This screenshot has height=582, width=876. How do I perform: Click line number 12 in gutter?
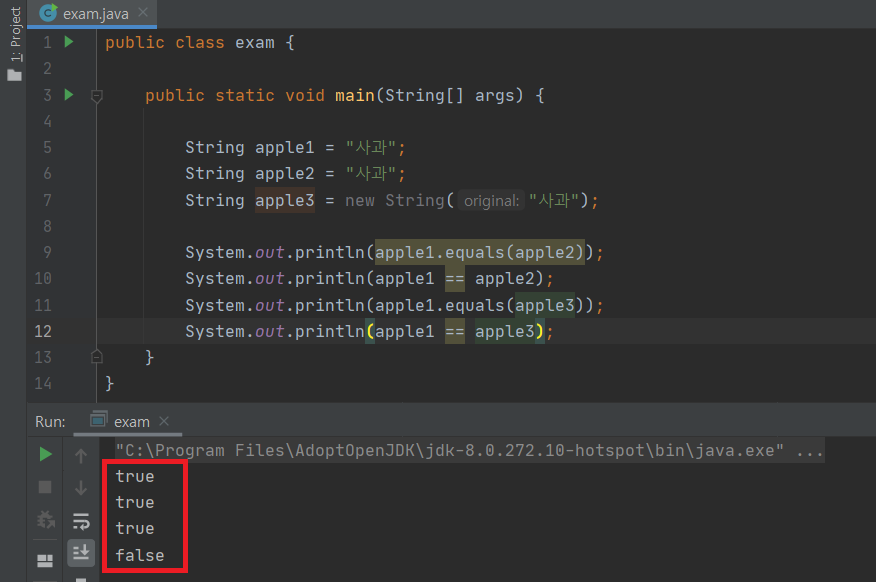pyautogui.click(x=43, y=331)
